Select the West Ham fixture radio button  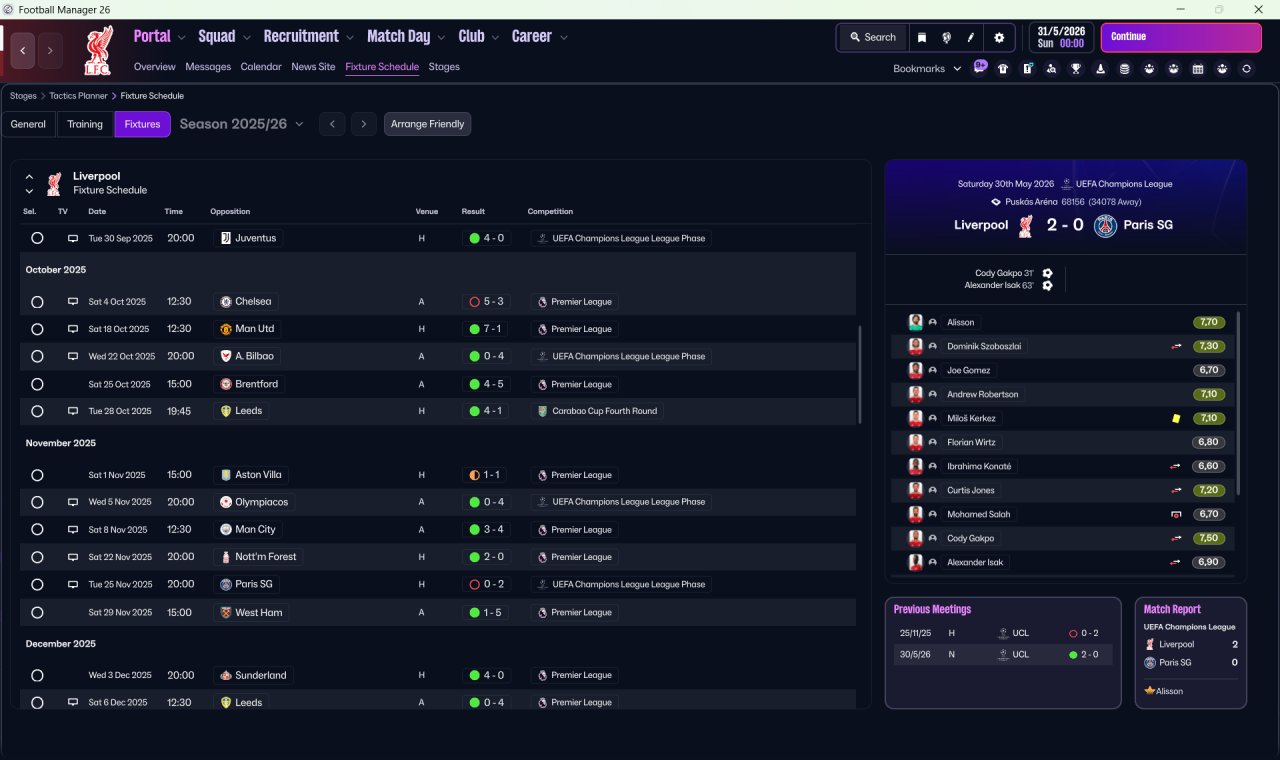tap(37, 612)
